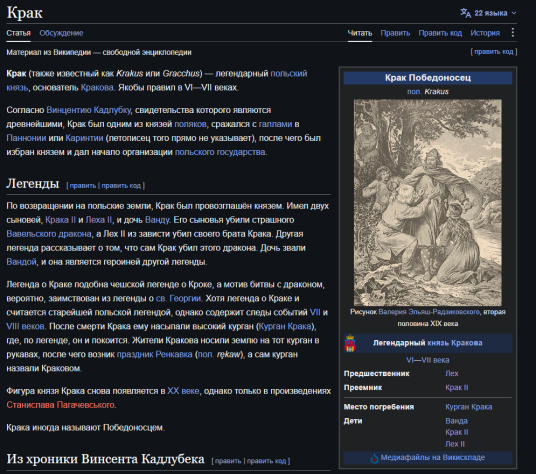
Task: Open the 22 languages translate icon
Action: click(465, 13)
